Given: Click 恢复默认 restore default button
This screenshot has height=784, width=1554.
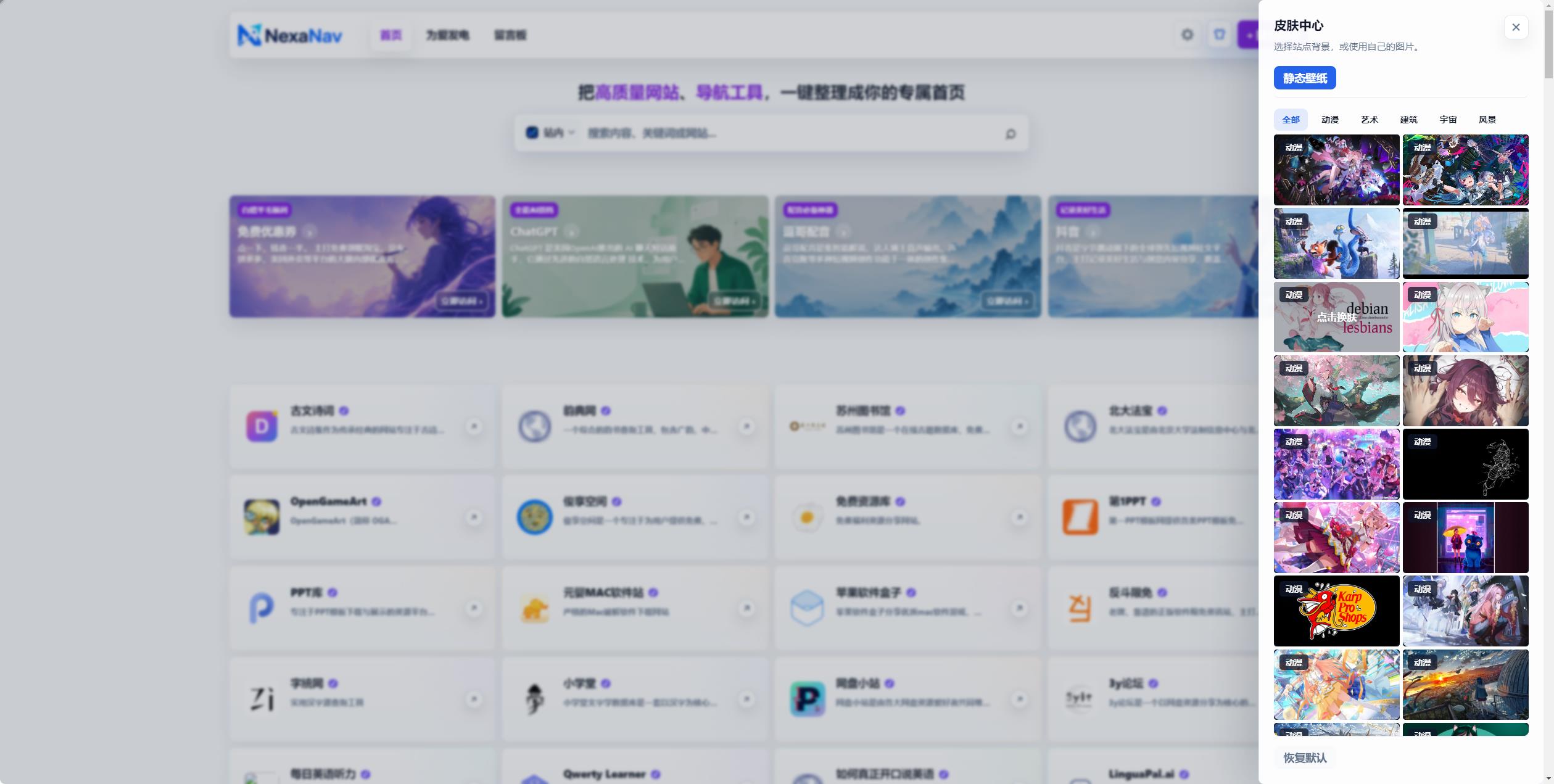Looking at the screenshot, I should [x=1305, y=757].
